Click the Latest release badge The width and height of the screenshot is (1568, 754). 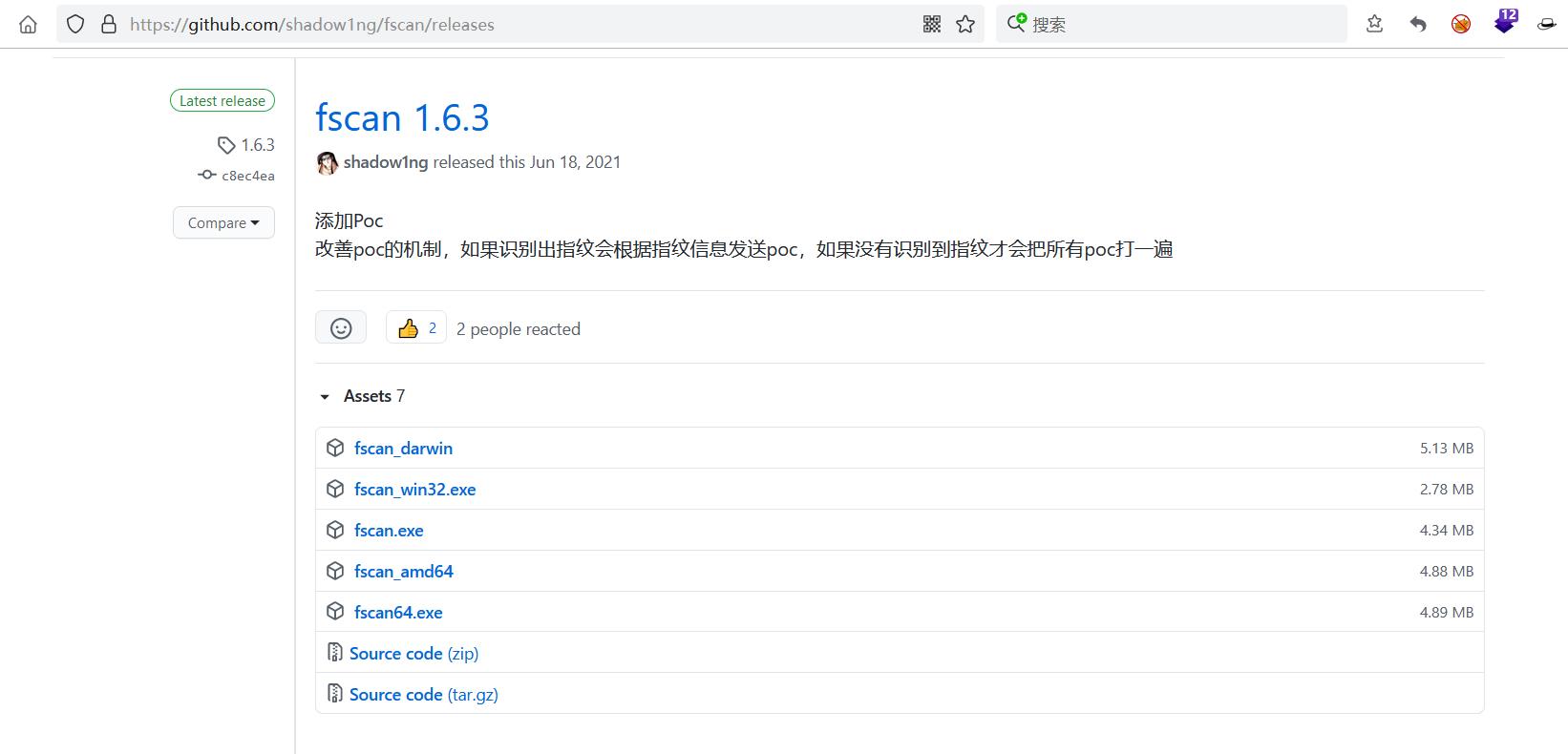[x=222, y=100]
